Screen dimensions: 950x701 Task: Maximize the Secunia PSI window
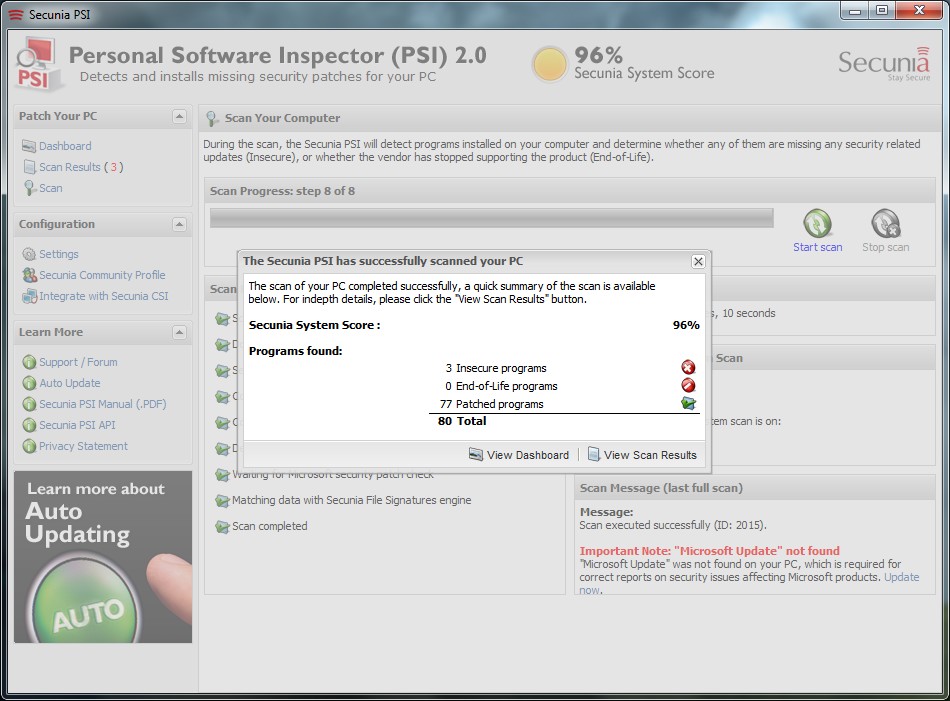(882, 10)
